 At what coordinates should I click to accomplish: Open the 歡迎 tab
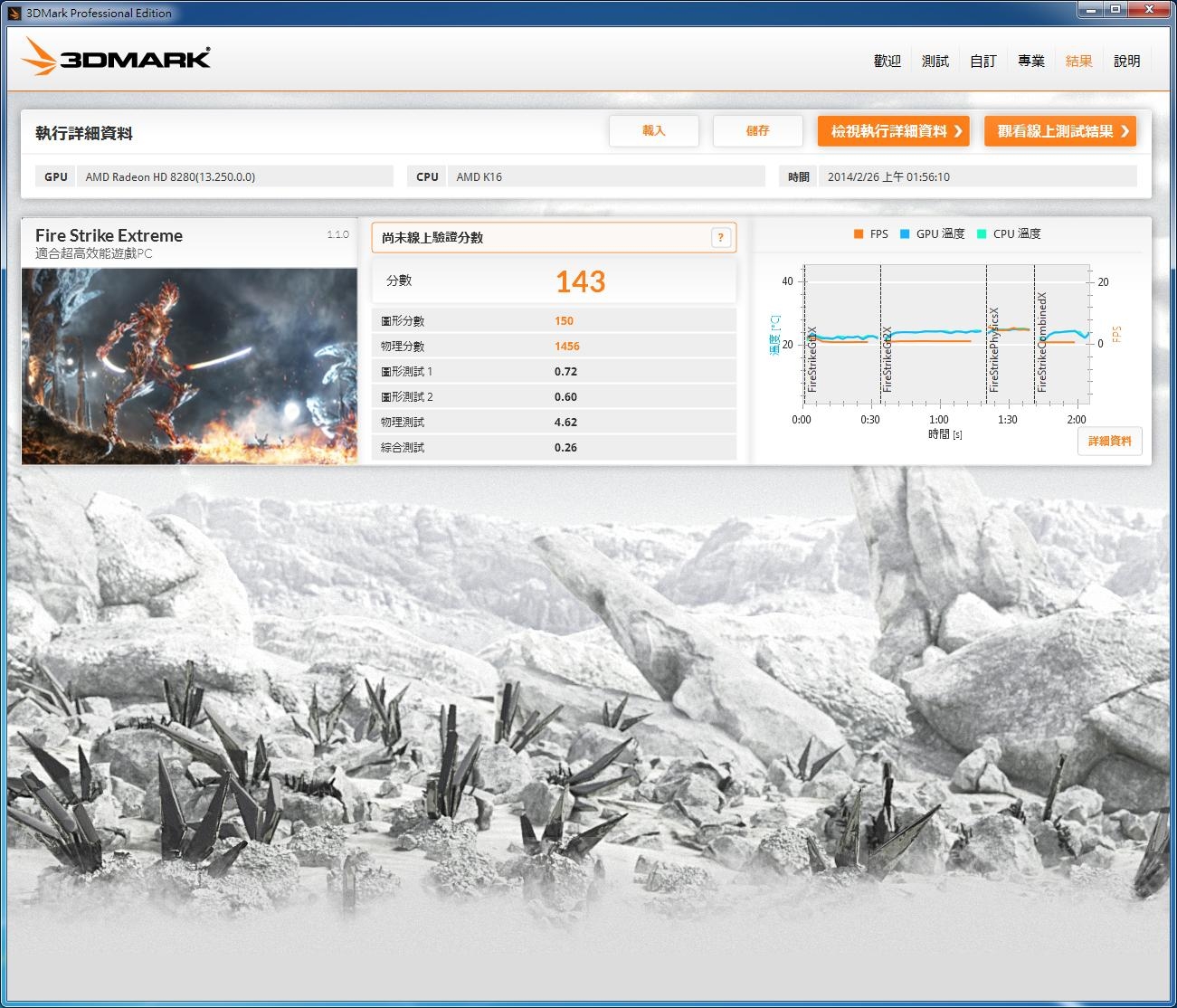887,61
